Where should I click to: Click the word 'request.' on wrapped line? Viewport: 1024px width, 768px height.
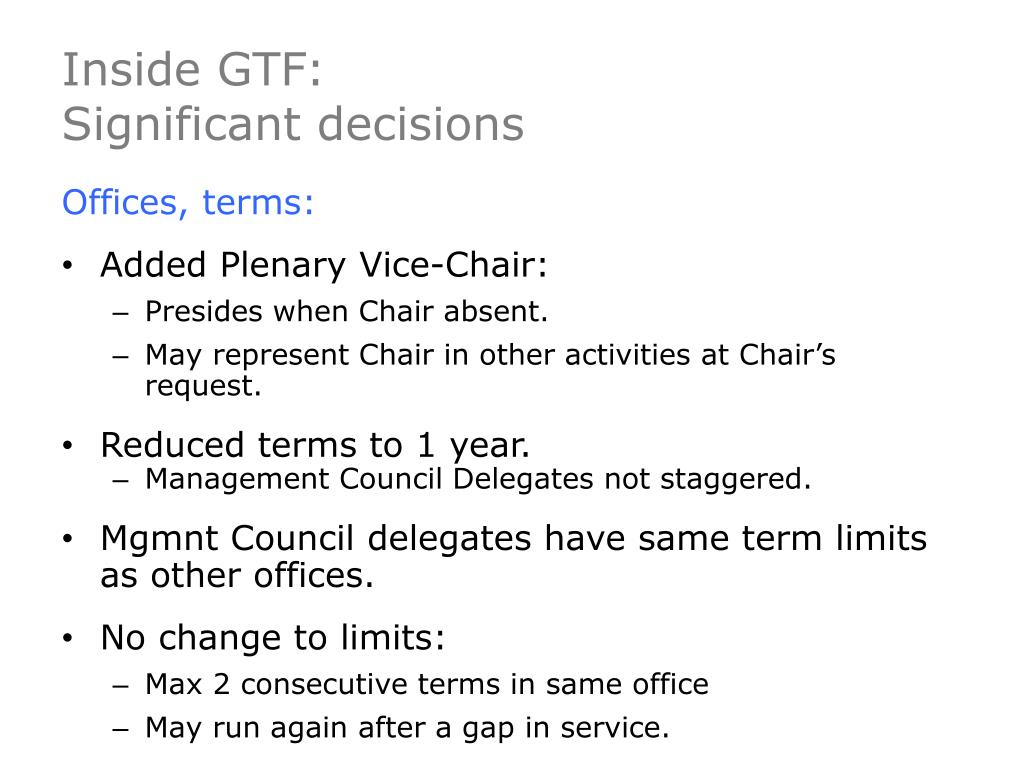tap(203, 386)
